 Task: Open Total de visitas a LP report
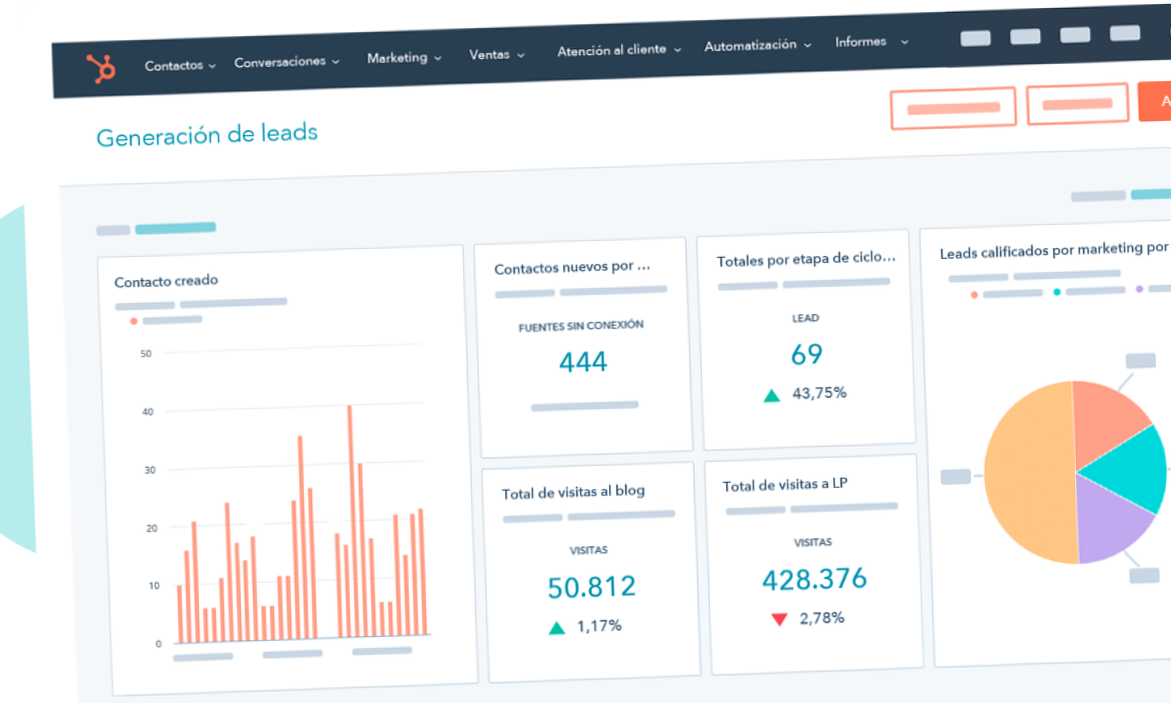pyautogui.click(x=785, y=485)
